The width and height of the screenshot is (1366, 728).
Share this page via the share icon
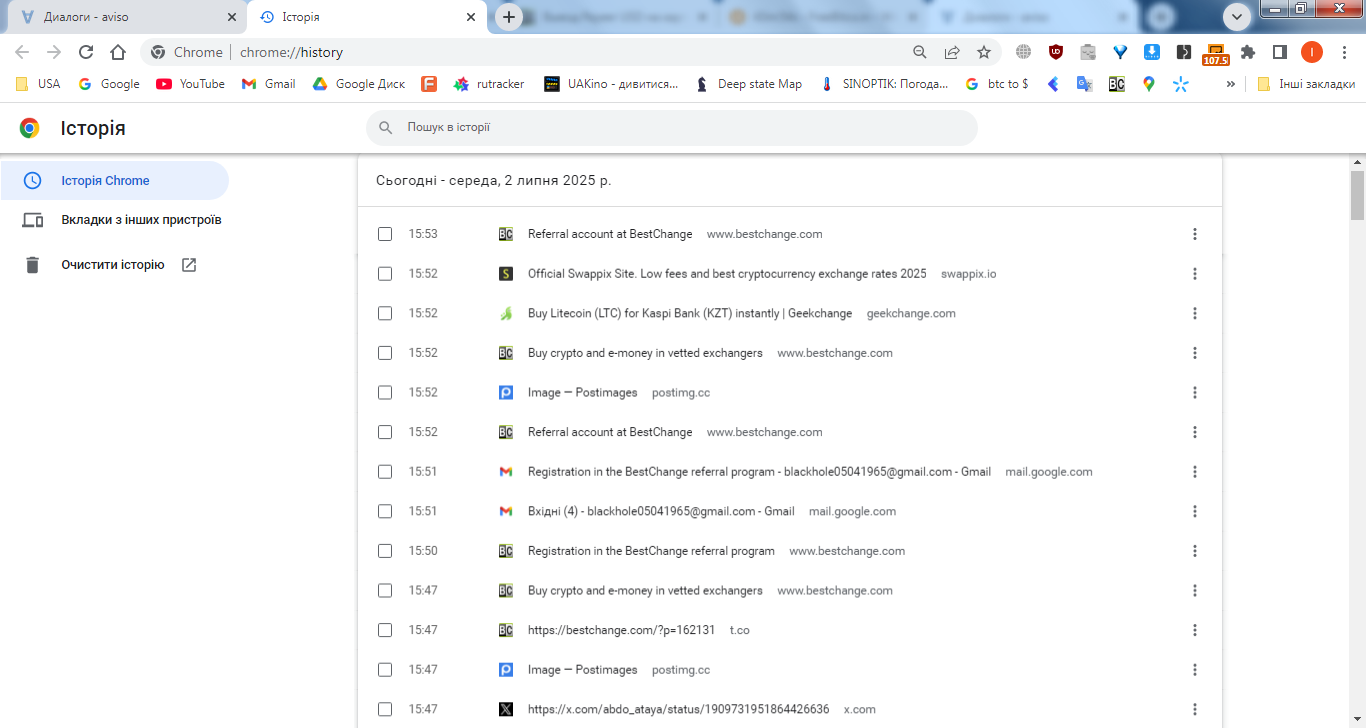[952, 52]
